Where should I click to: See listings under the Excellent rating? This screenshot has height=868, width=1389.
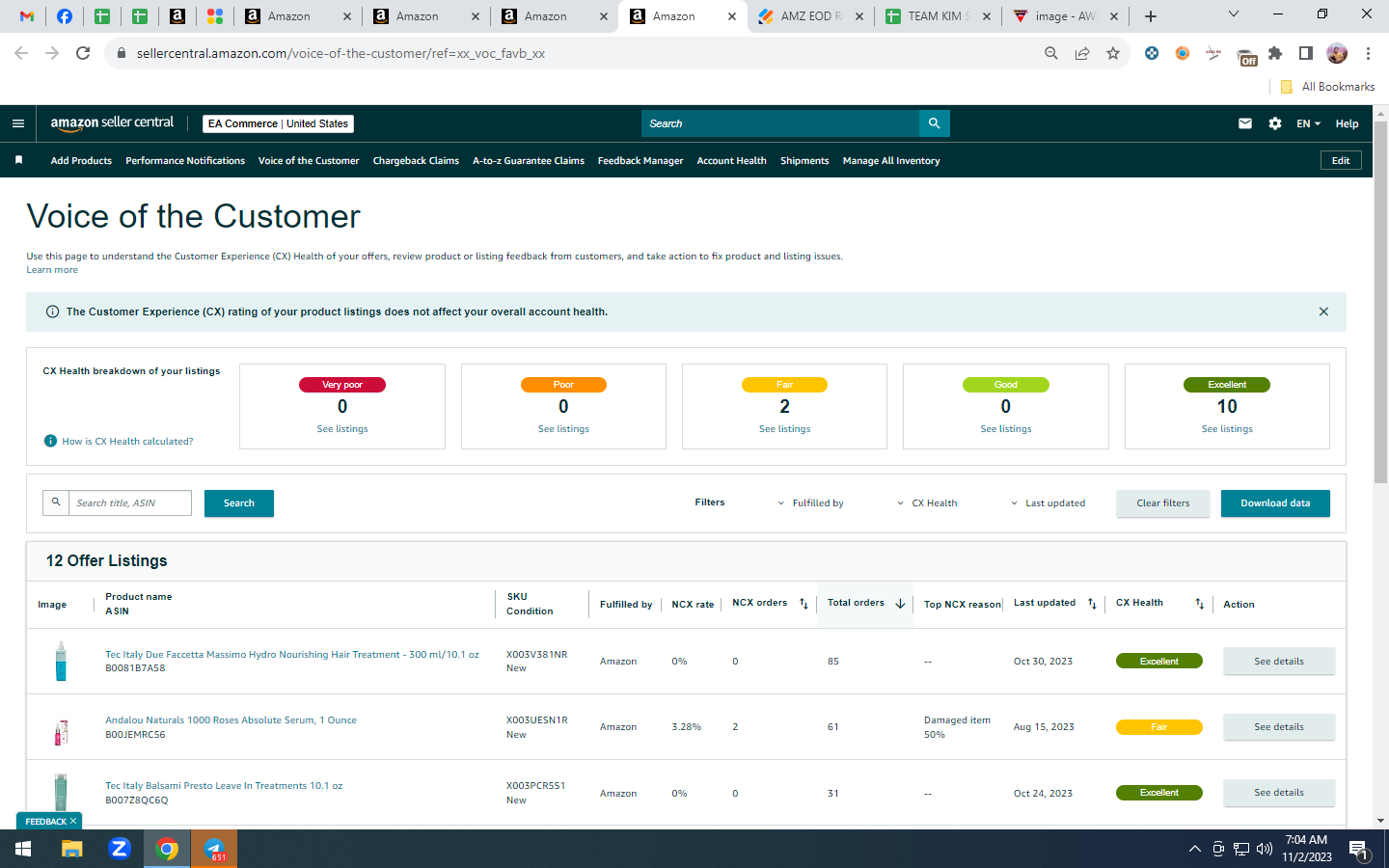(x=1227, y=429)
